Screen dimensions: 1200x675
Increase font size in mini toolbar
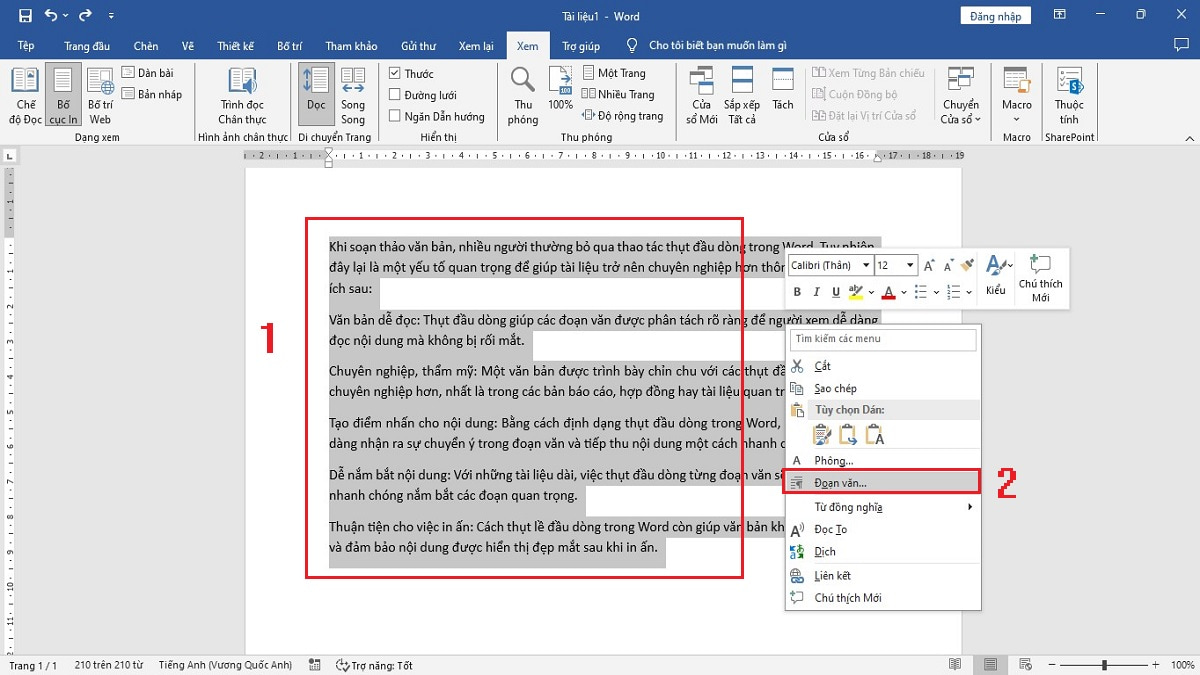[929, 265]
